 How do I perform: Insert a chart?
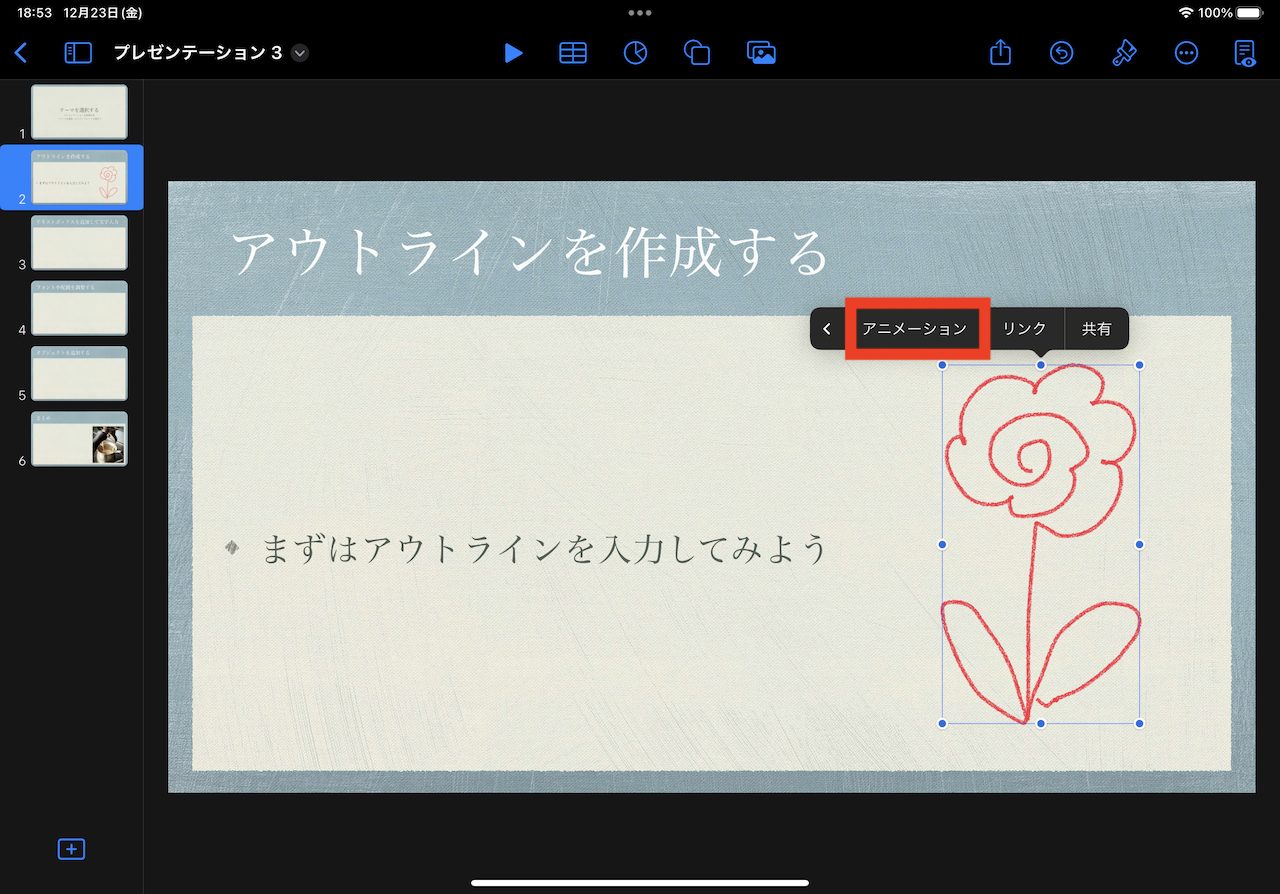point(635,53)
